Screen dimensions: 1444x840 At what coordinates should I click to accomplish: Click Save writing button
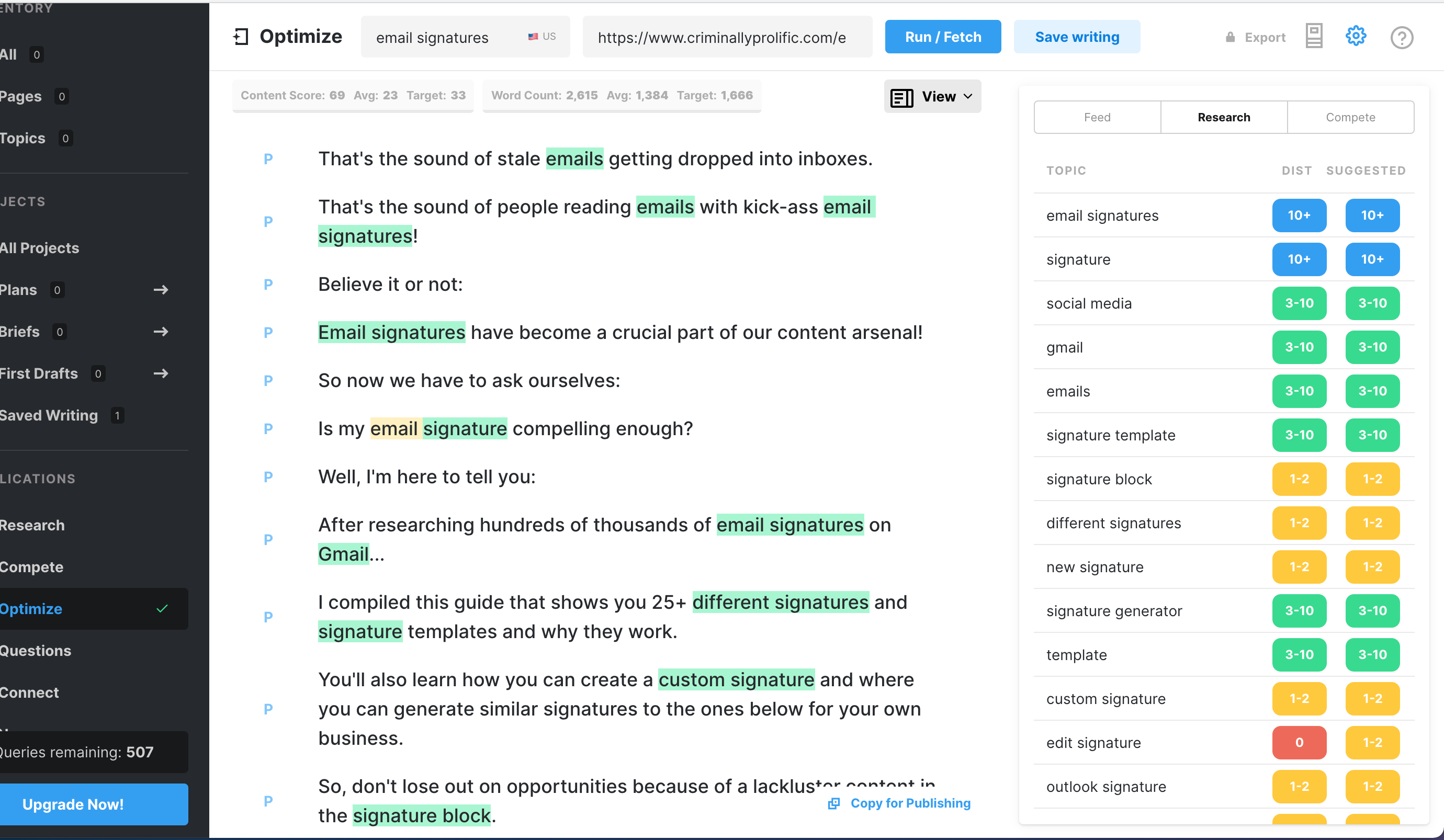[1077, 37]
